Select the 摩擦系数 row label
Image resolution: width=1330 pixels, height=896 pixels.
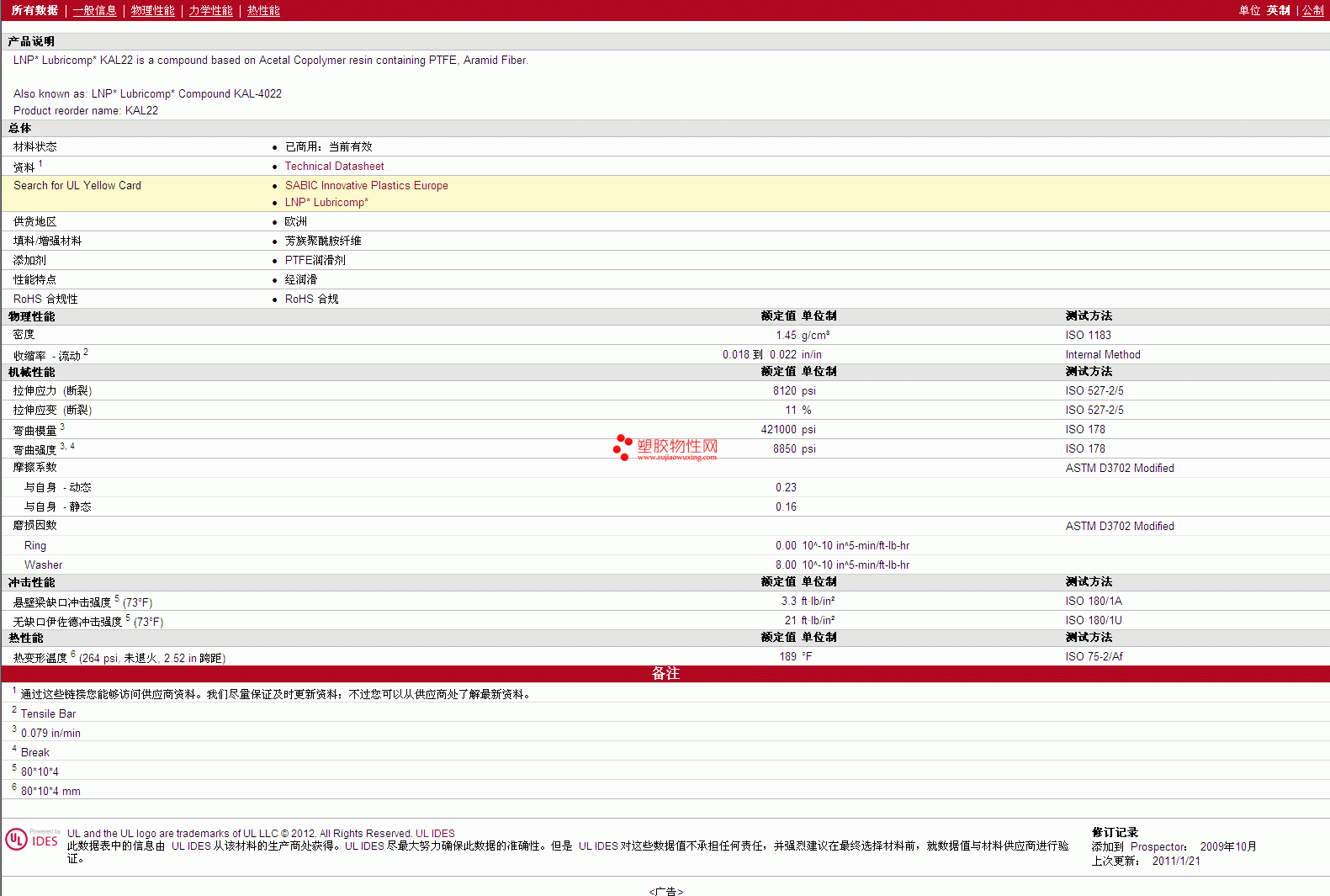34,467
